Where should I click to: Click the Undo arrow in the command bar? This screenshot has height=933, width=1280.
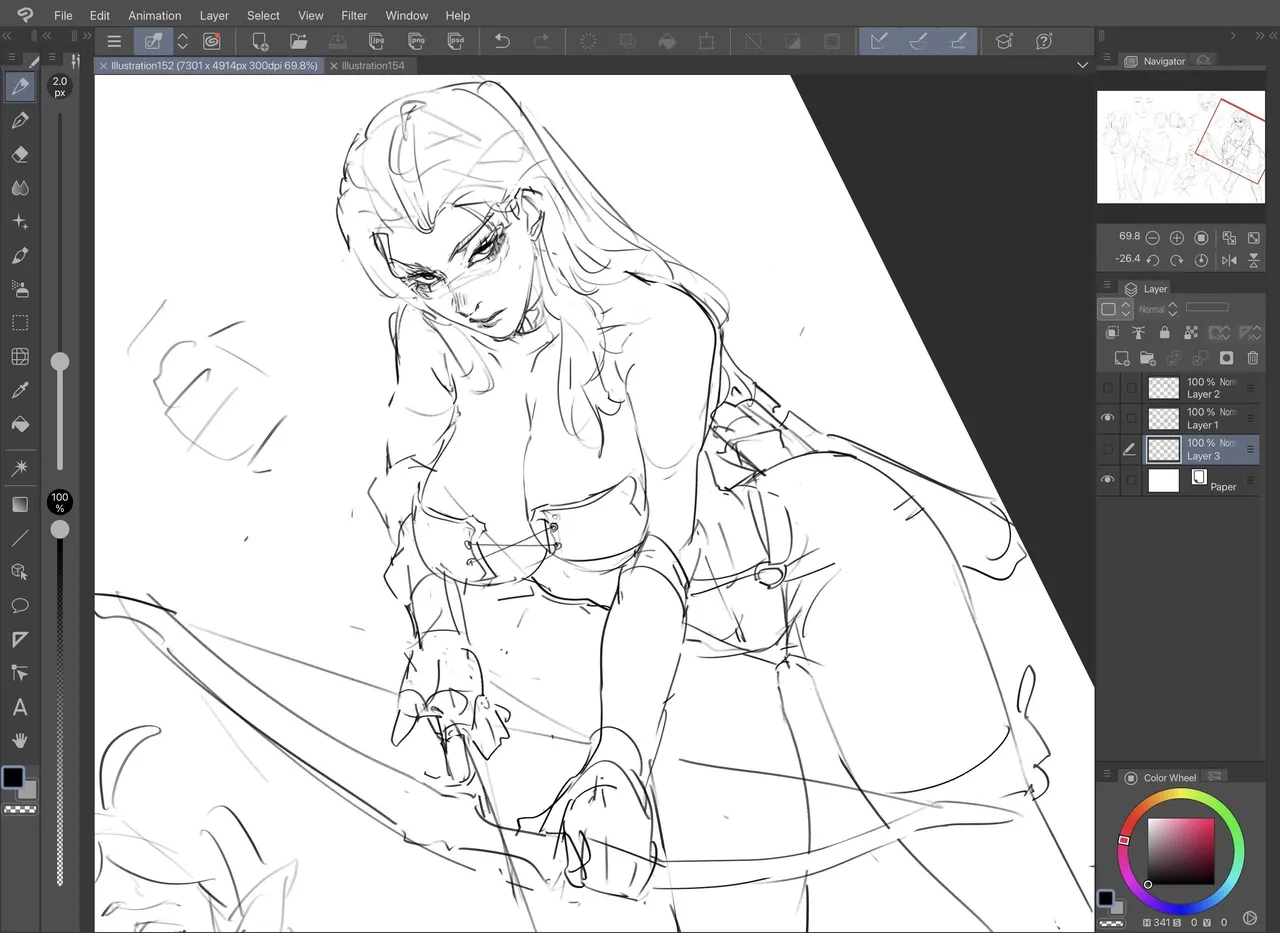(502, 41)
